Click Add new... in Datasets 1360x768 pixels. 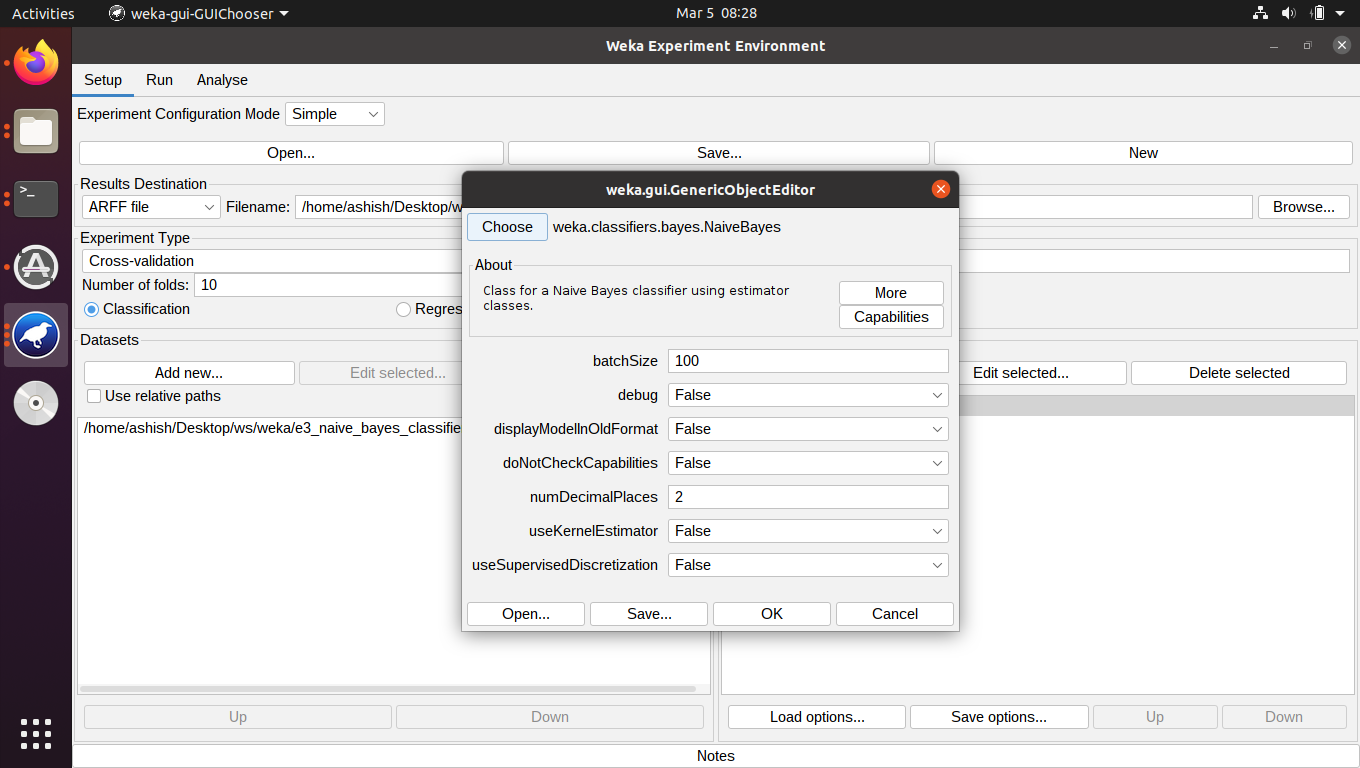pos(189,373)
